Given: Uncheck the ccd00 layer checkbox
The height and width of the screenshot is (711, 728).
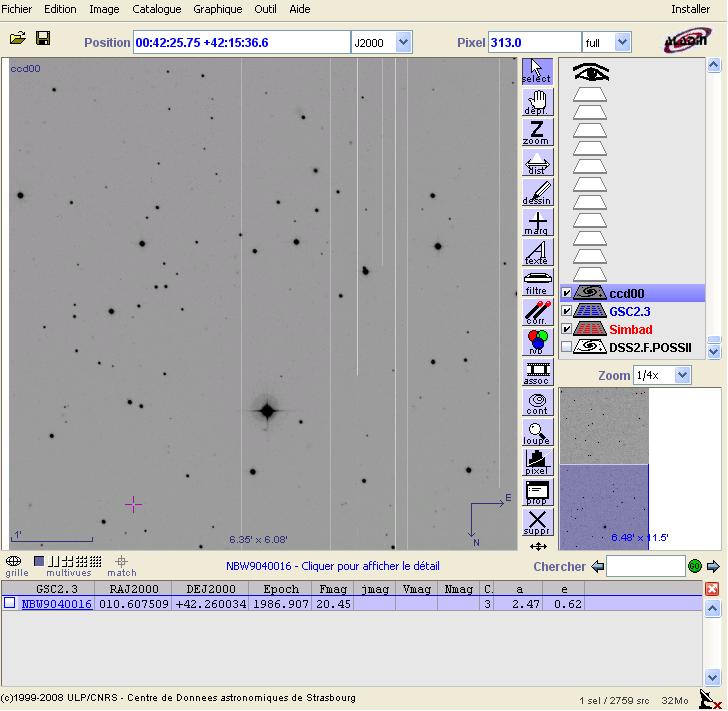Looking at the screenshot, I should click(x=566, y=293).
